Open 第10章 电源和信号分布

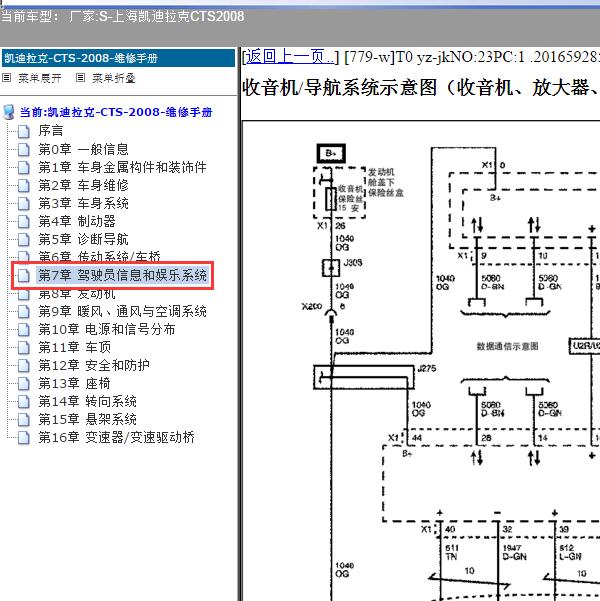point(107,329)
